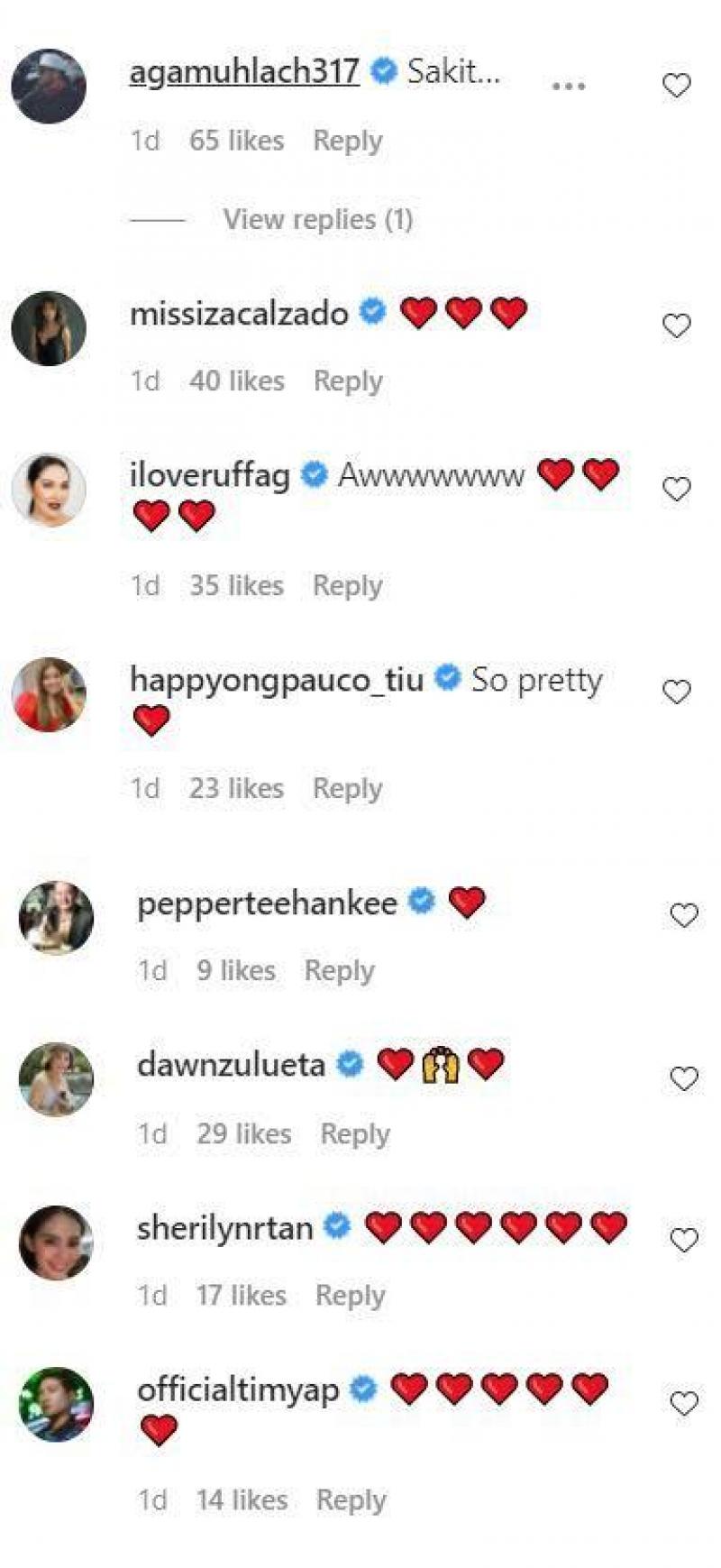Expand View replies (1) thread

[317, 219]
